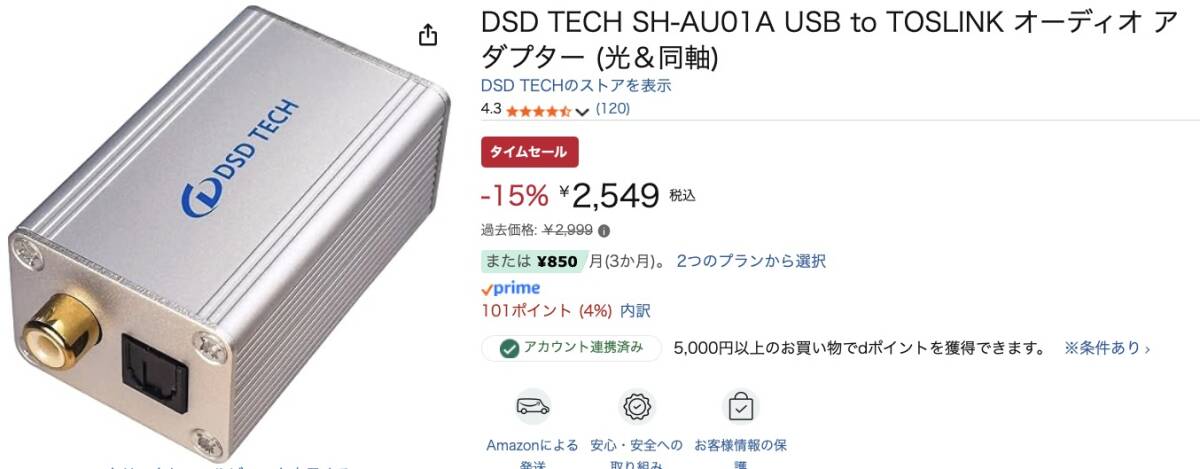Click the account linked badge
The image size is (1200, 469).
[572, 348]
